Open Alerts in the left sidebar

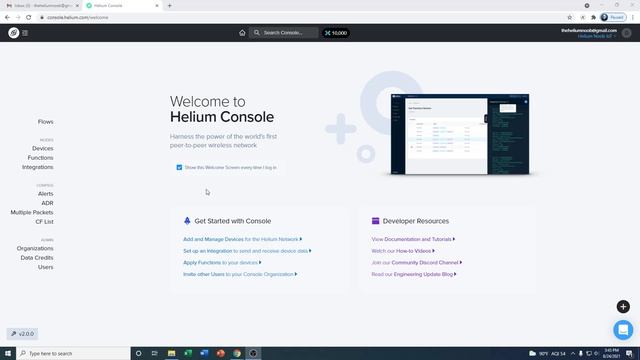pyautogui.click(x=45, y=193)
